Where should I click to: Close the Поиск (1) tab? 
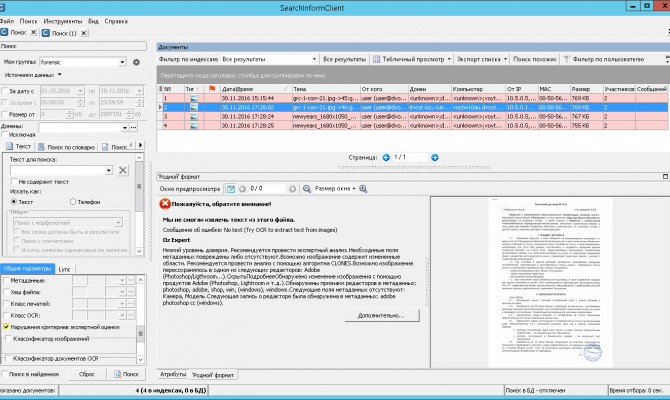click(84, 33)
